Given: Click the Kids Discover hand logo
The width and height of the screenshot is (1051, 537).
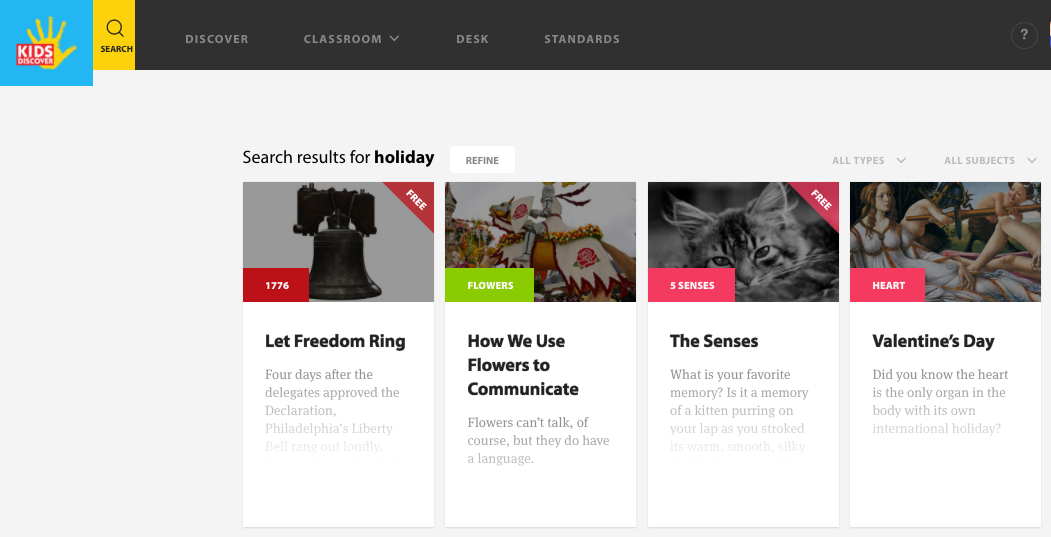Looking at the screenshot, I should click(46, 43).
